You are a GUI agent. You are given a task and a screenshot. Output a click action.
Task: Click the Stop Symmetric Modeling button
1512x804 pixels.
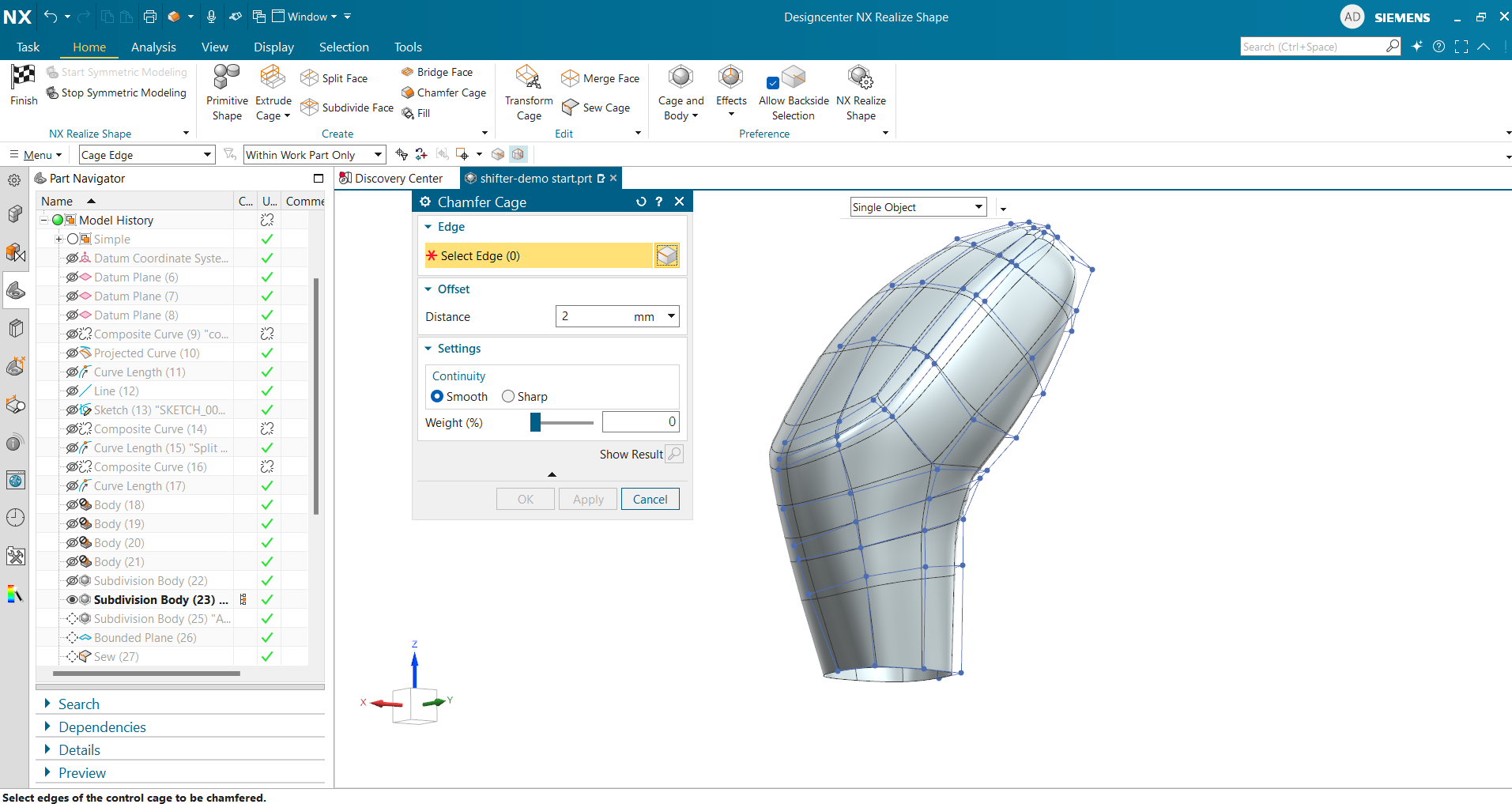(117, 92)
